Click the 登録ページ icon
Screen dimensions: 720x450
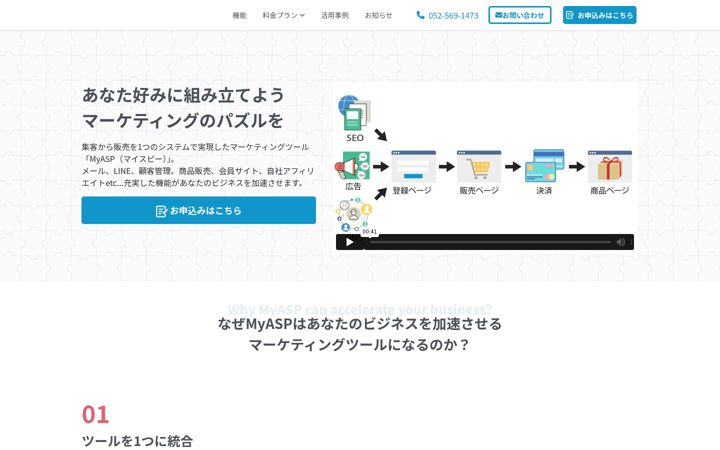tap(413, 166)
